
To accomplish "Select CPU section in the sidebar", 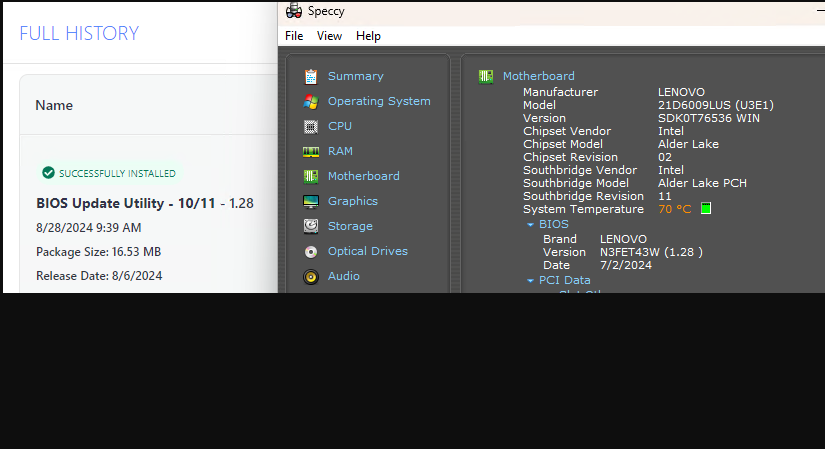I will point(340,126).
